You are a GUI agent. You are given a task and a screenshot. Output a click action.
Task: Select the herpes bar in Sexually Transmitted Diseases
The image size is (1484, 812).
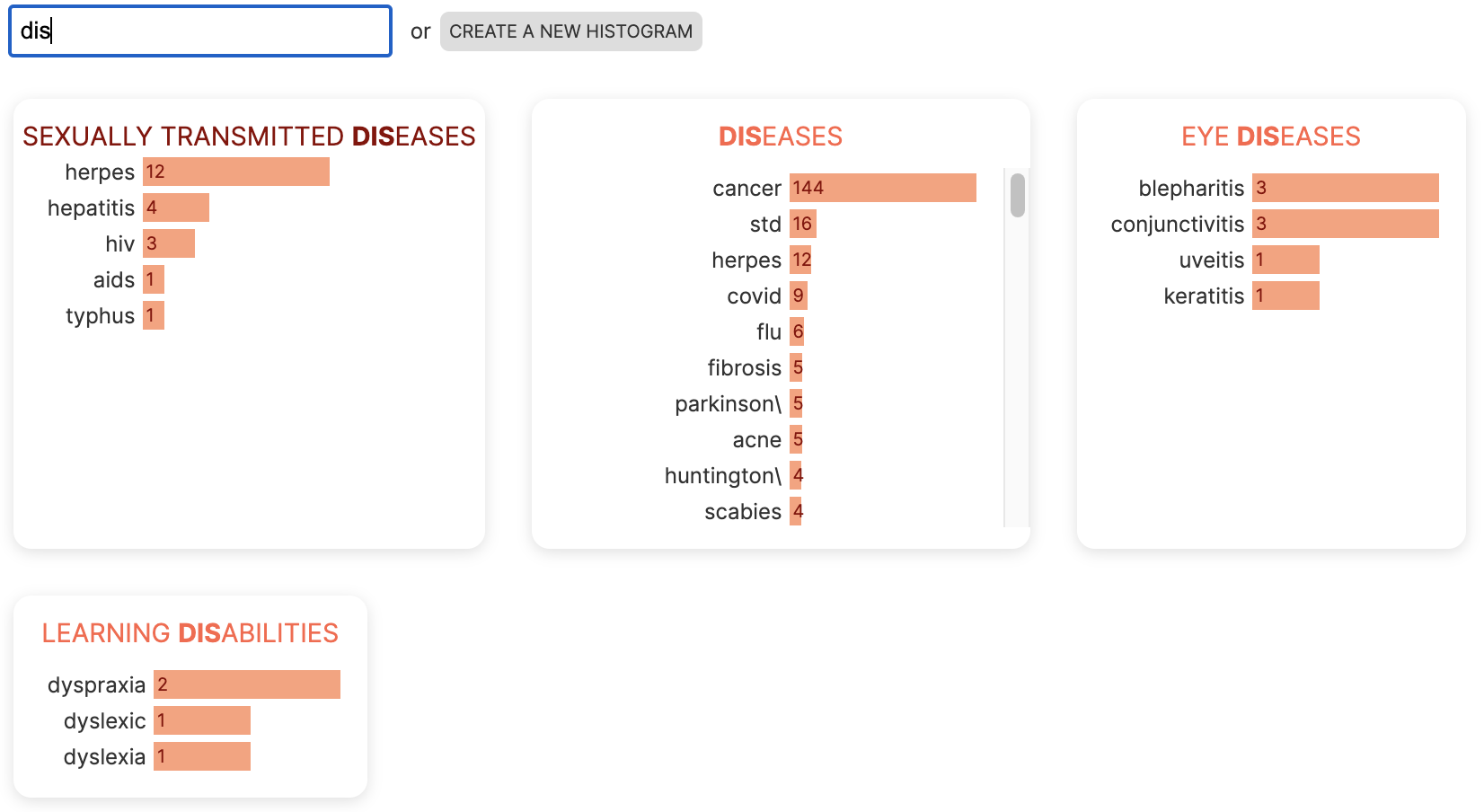coord(235,172)
